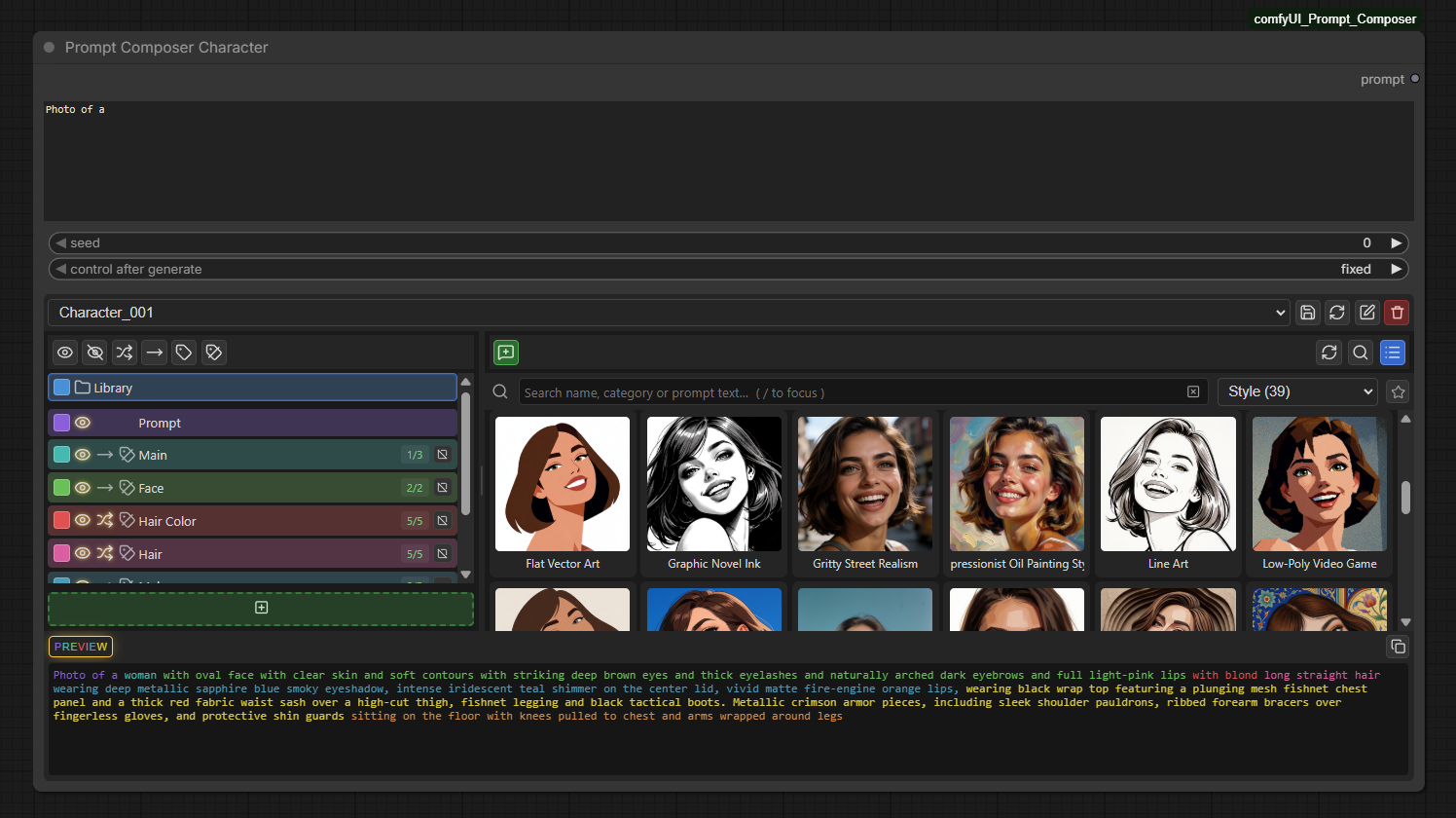Click the green add icon above the search field

click(x=506, y=353)
